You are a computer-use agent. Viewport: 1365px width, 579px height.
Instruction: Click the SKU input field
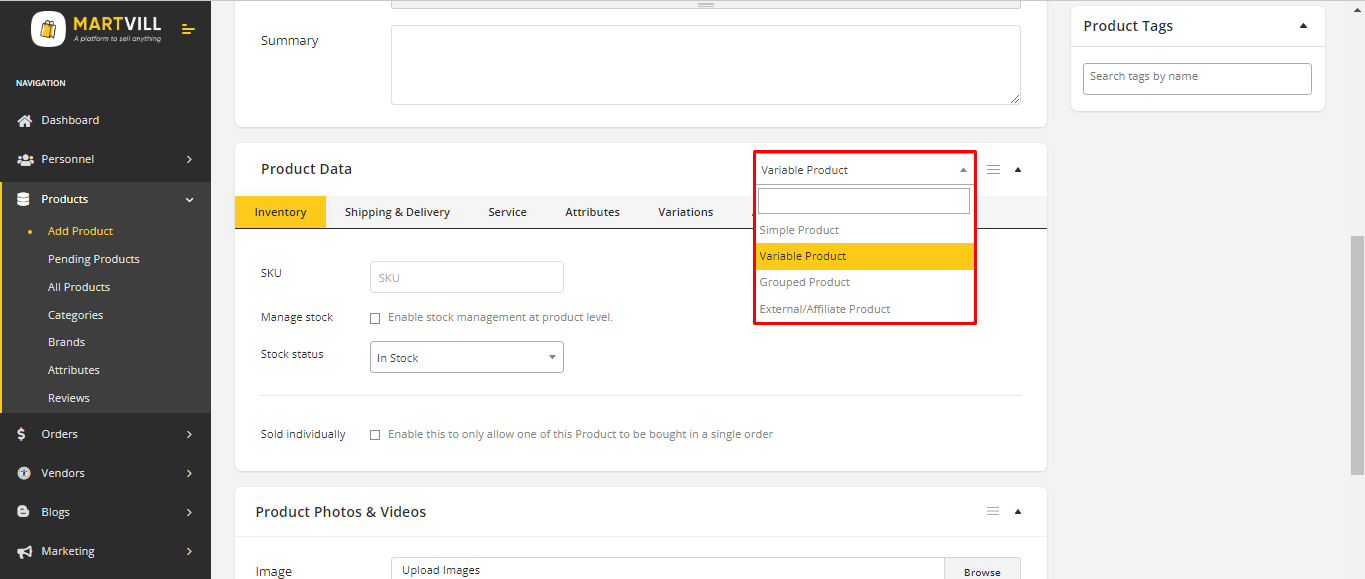coord(466,277)
